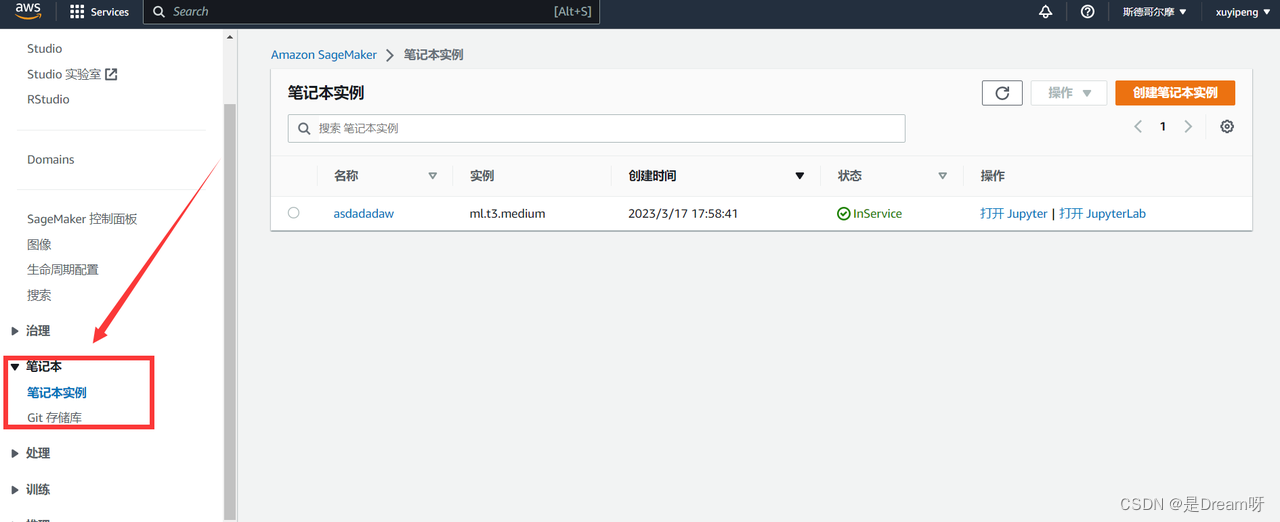Click the green InService status icon
This screenshot has width=1280, height=522.
tap(844, 213)
